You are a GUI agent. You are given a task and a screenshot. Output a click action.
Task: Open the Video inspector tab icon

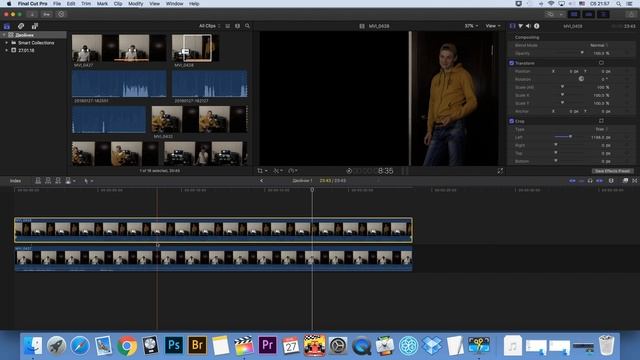(513, 26)
